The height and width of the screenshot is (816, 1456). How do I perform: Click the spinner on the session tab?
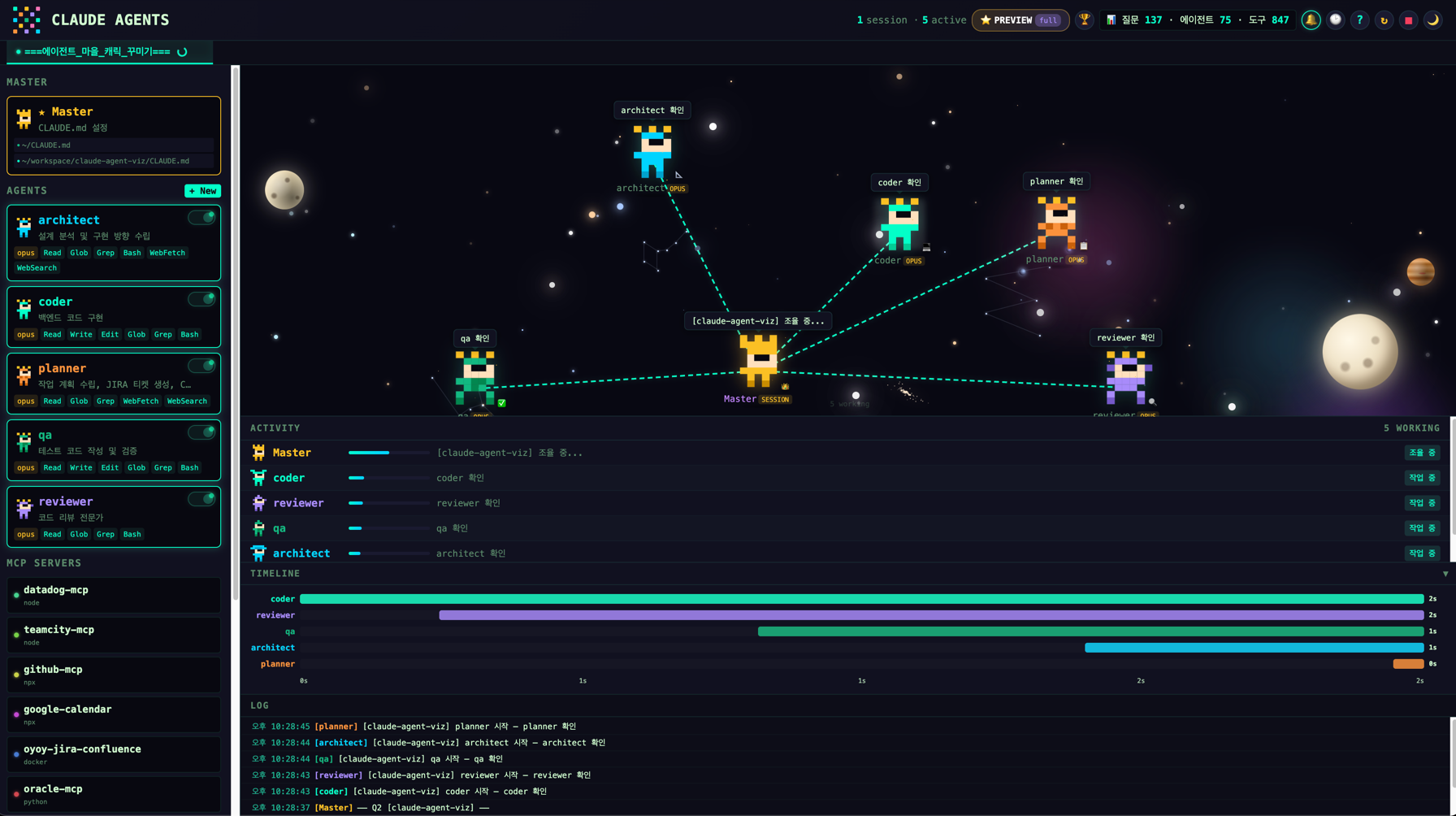click(x=182, y=52)
